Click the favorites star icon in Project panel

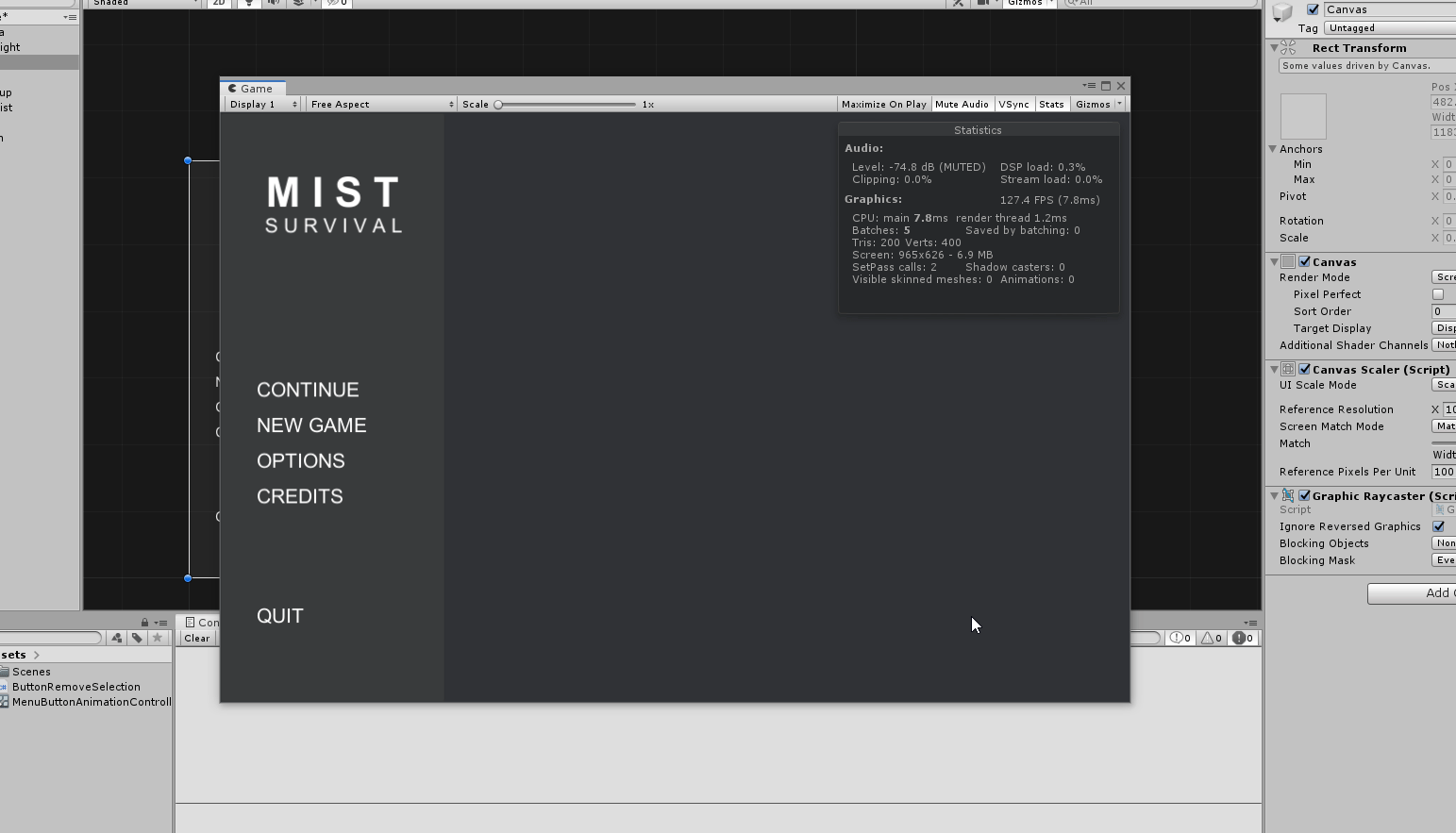pyautogui.click(x=158, y=638)
